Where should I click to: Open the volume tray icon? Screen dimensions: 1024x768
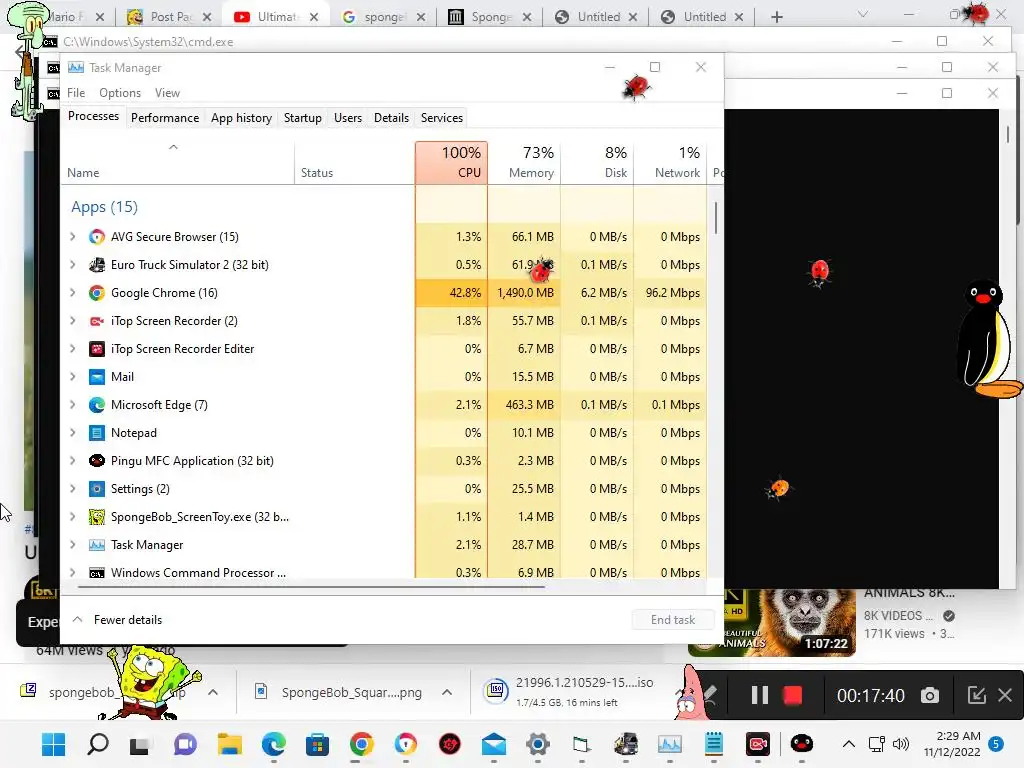click(901, 744)
